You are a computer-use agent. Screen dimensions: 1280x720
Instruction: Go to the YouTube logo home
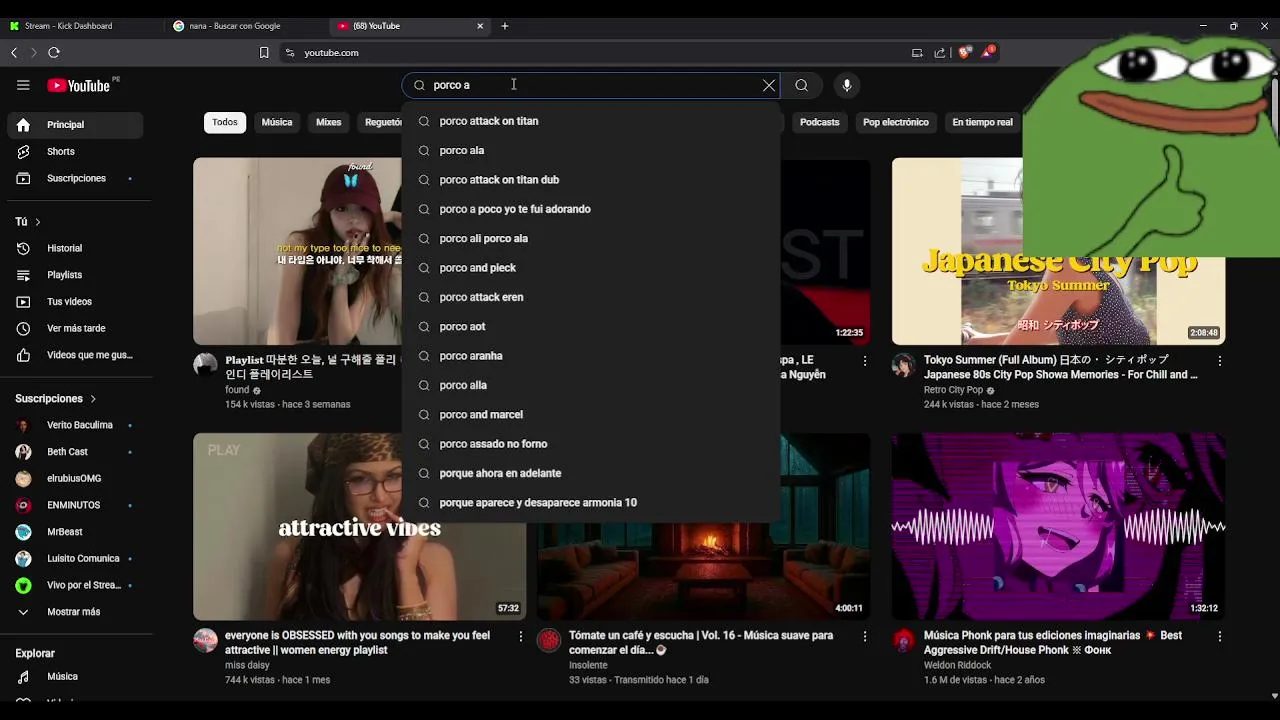(x=78, y=85)
